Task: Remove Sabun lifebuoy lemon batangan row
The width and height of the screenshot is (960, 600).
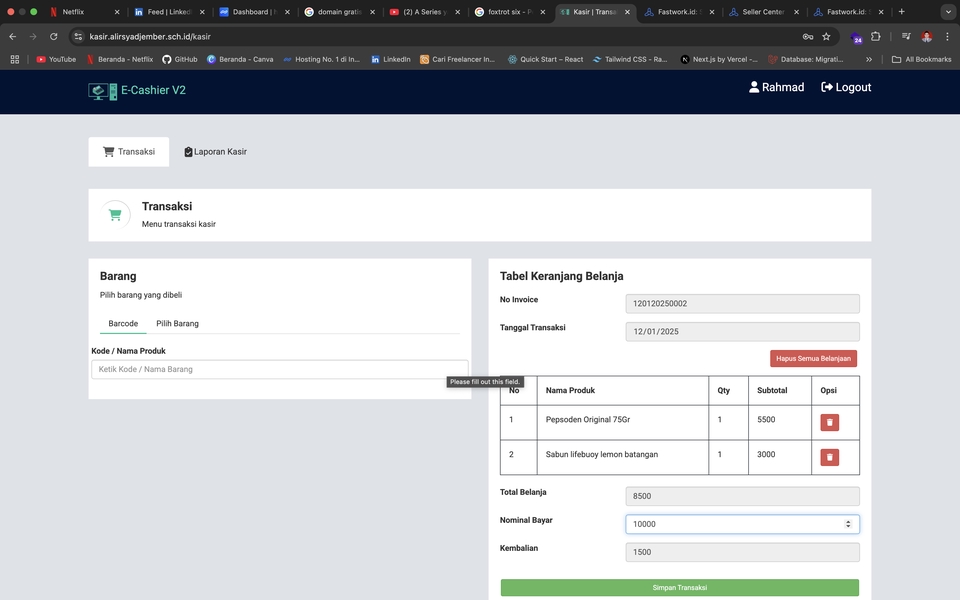Action: point(829,457)
